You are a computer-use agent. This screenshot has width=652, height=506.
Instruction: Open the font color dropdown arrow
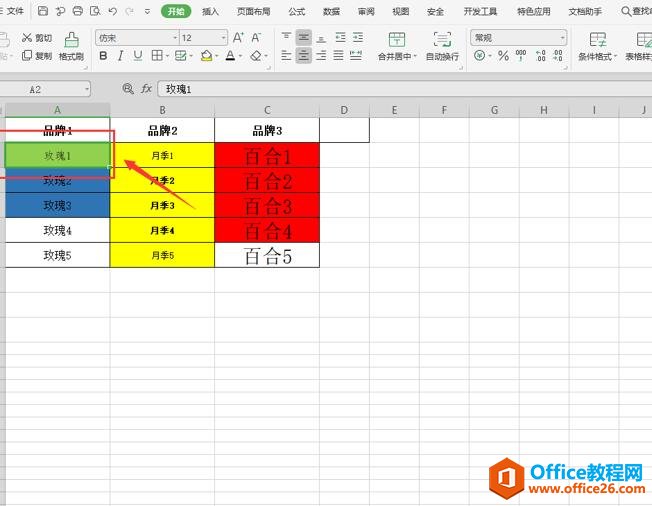pos(240,56)
